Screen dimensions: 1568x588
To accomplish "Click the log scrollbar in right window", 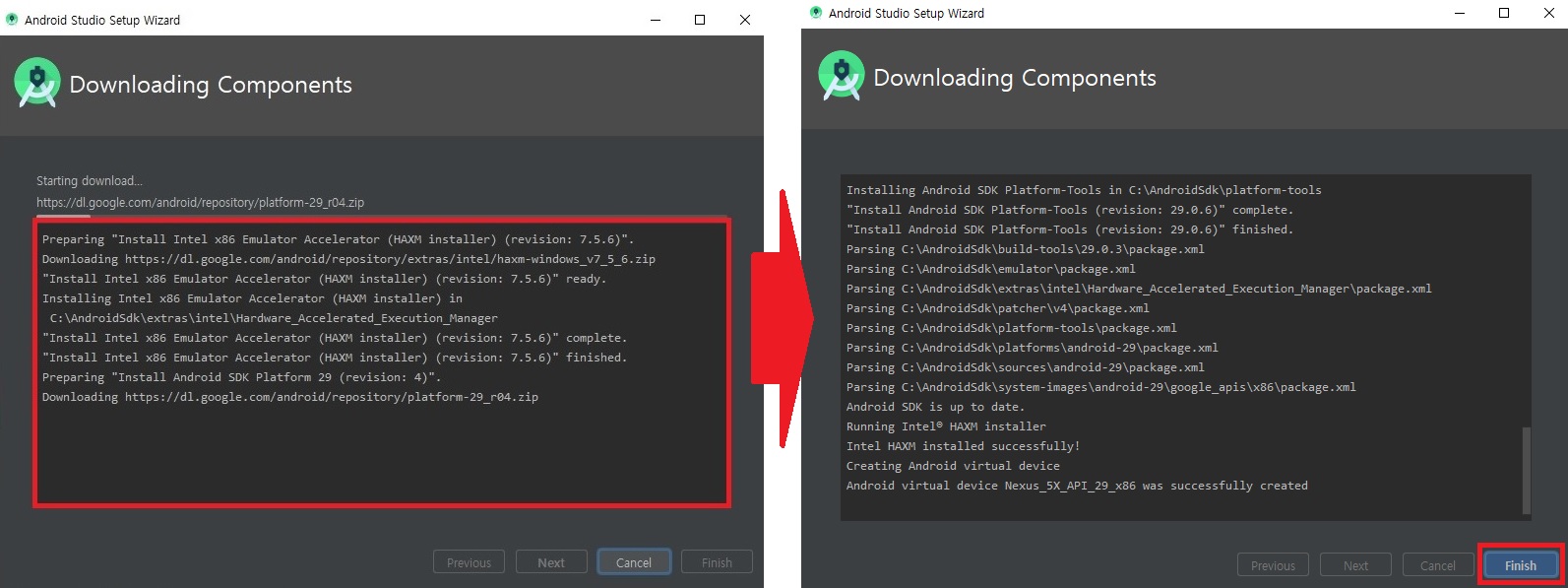I will click(1527, 471).
